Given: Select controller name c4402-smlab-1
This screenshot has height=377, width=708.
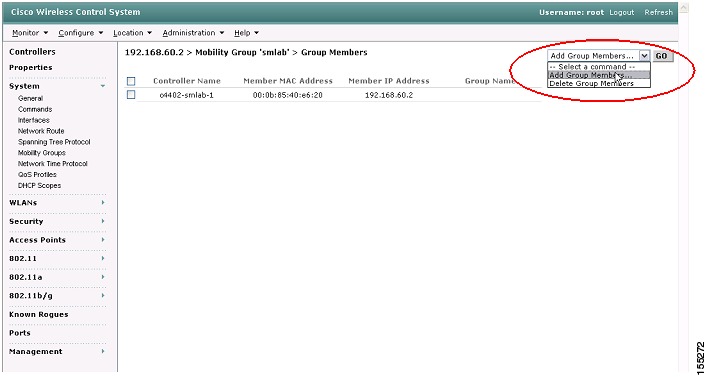Looking at the screenshot, I should 186,95.
